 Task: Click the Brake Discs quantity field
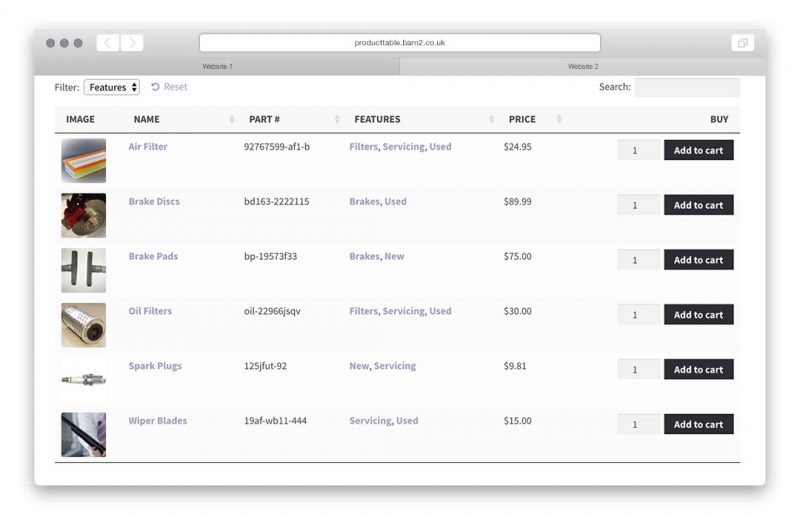coord(639,205)
